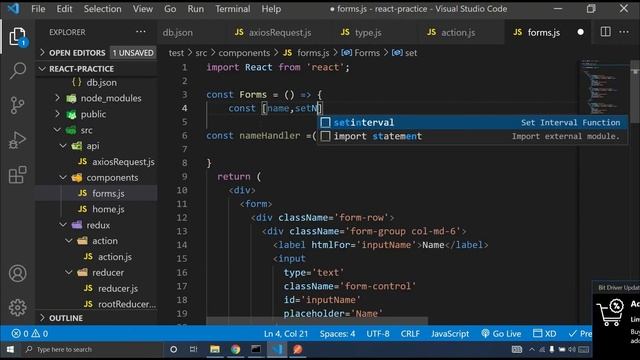The image size is (640, 360).
Task: Open the Terminal menu
Action: tap(233, 9)
